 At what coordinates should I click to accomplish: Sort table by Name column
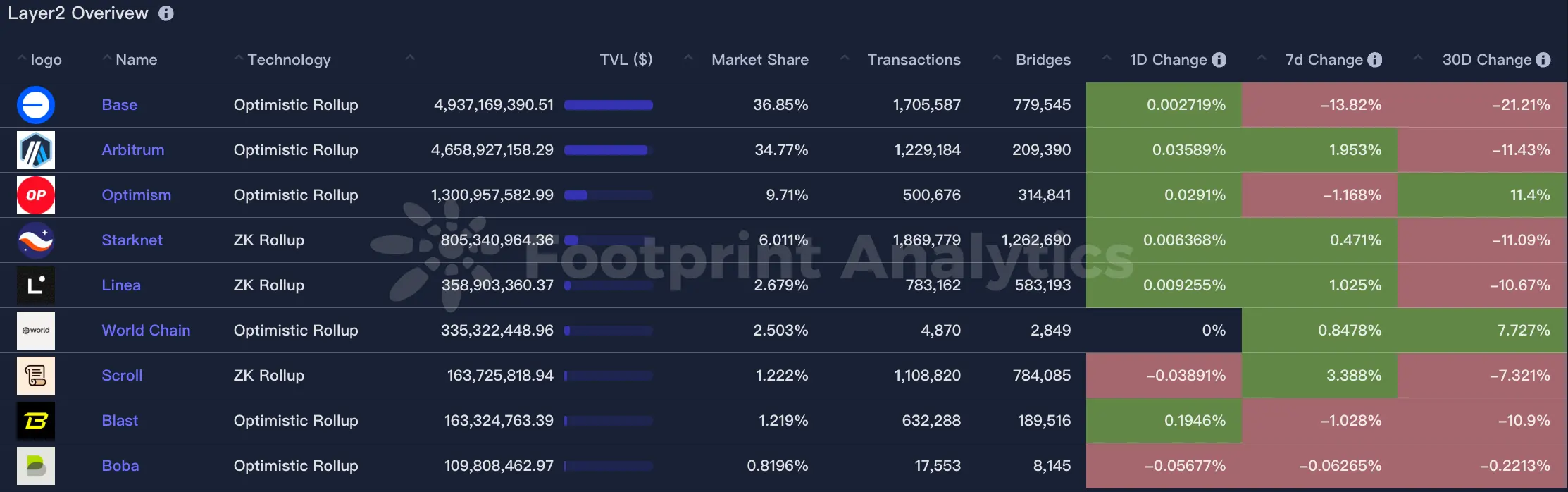click(x=136, y=60)
